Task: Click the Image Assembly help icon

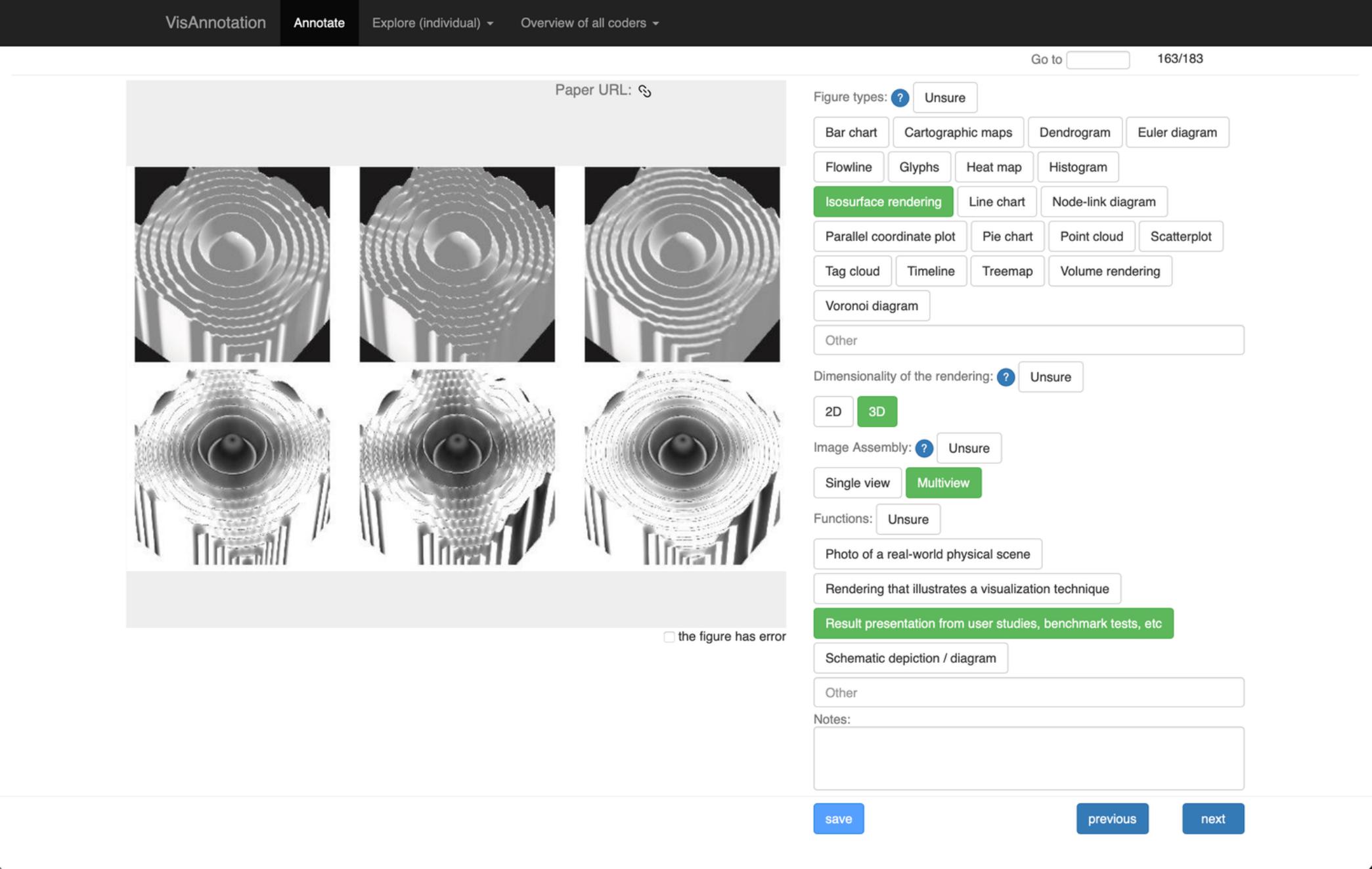Action: [x=924, y=448]
